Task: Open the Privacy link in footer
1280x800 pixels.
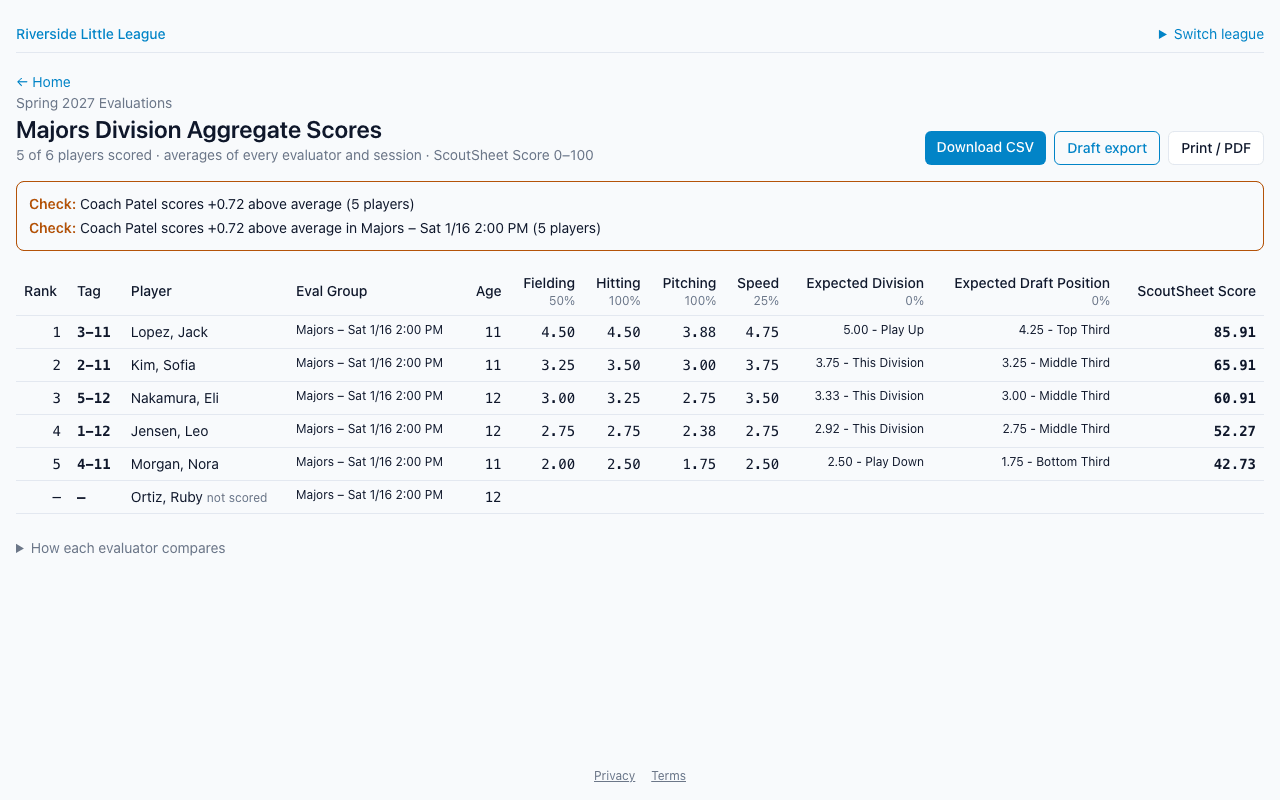Action: click(x=614, y=776)
